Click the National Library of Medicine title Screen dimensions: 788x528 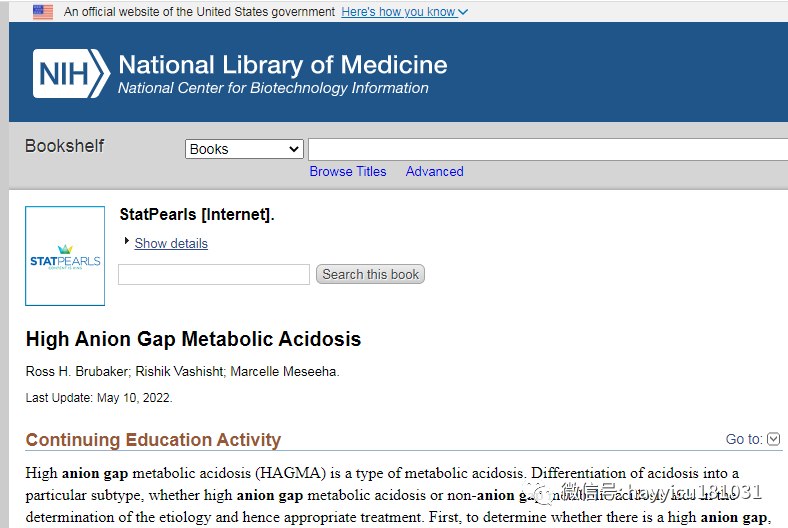tap(283, 65)
